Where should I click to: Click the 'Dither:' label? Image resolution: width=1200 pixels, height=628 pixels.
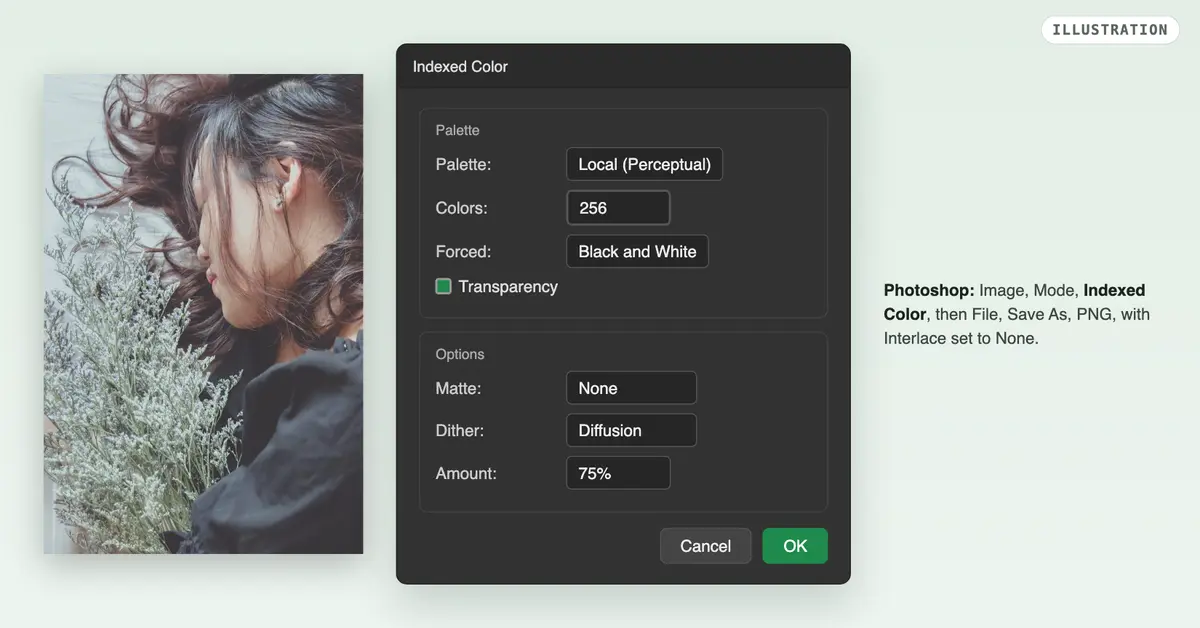[x=460, y=430]
